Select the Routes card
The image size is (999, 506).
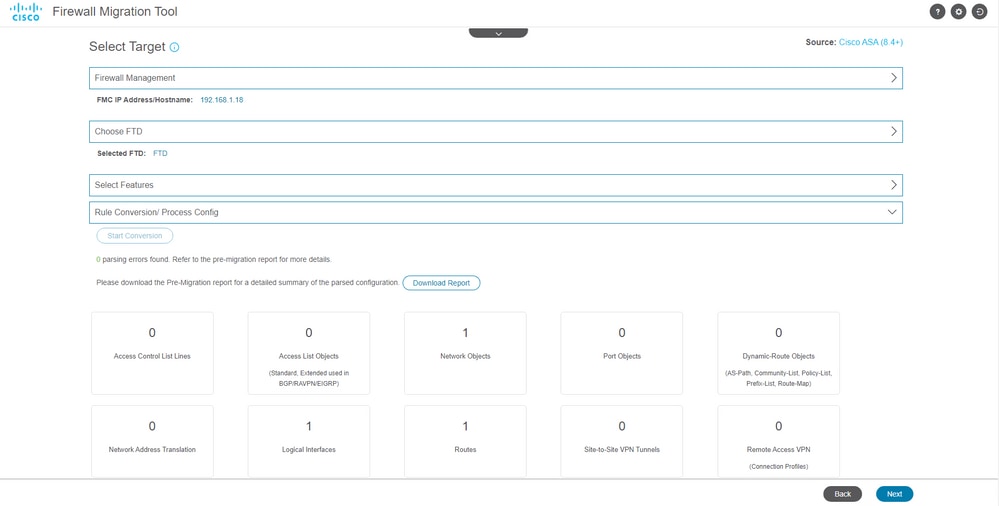point(465,441)
